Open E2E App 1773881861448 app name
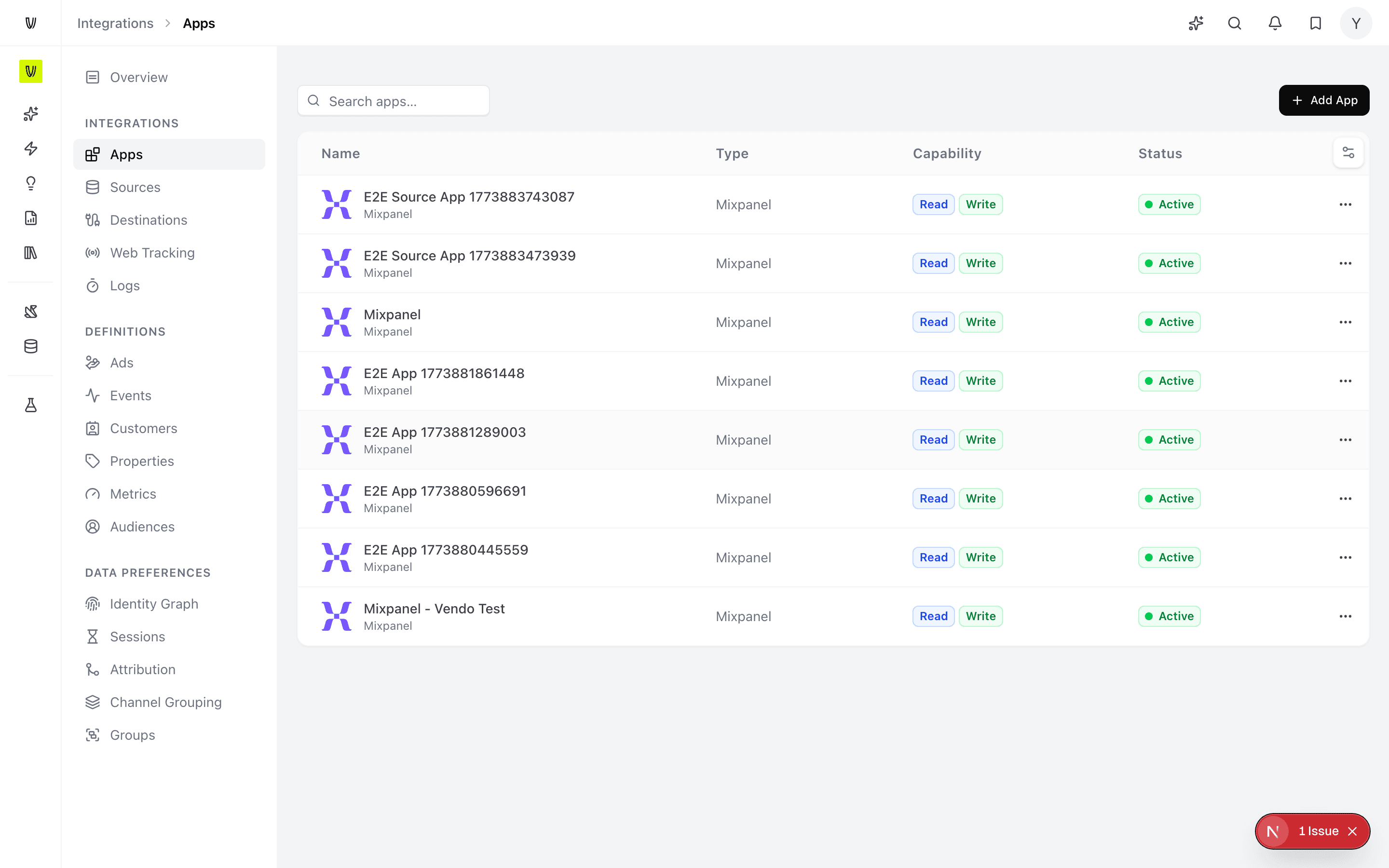The image size is (1389, 868). (444, 373)
